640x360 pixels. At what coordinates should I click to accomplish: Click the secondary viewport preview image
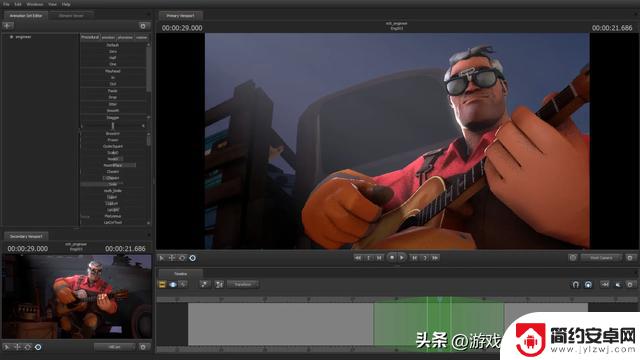[x=77, y=297]
